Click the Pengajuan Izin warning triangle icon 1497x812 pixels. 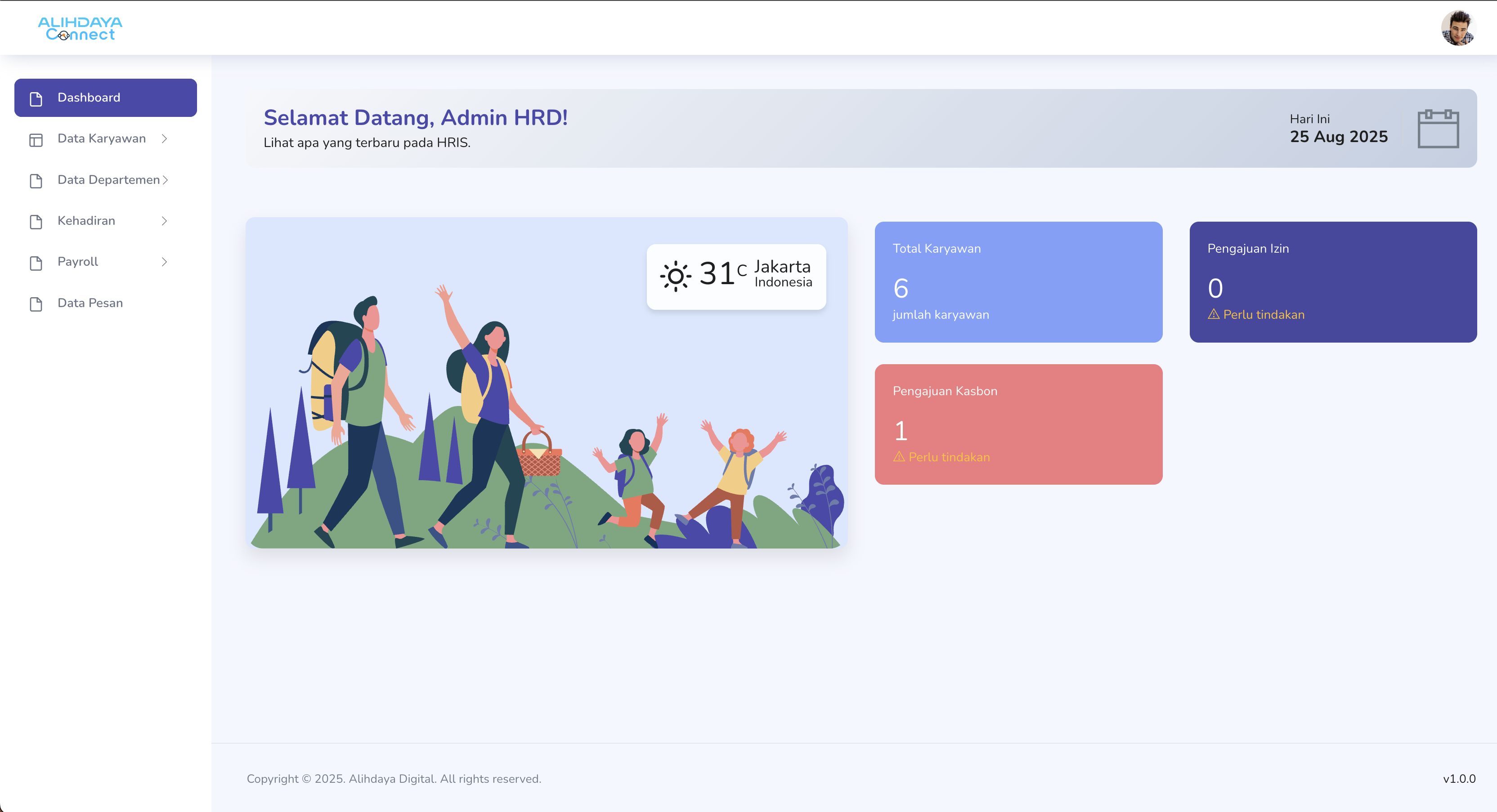click(x=1214, y=314)
